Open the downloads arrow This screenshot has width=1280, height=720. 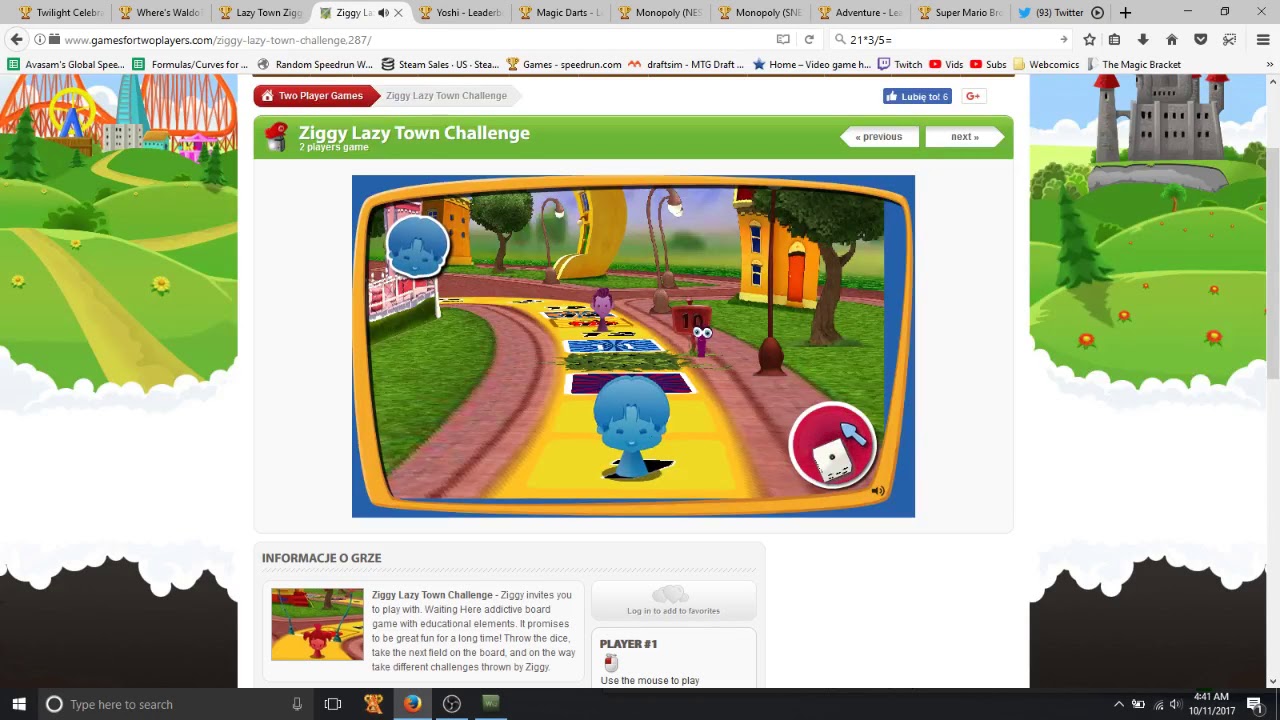point(1143,40)
